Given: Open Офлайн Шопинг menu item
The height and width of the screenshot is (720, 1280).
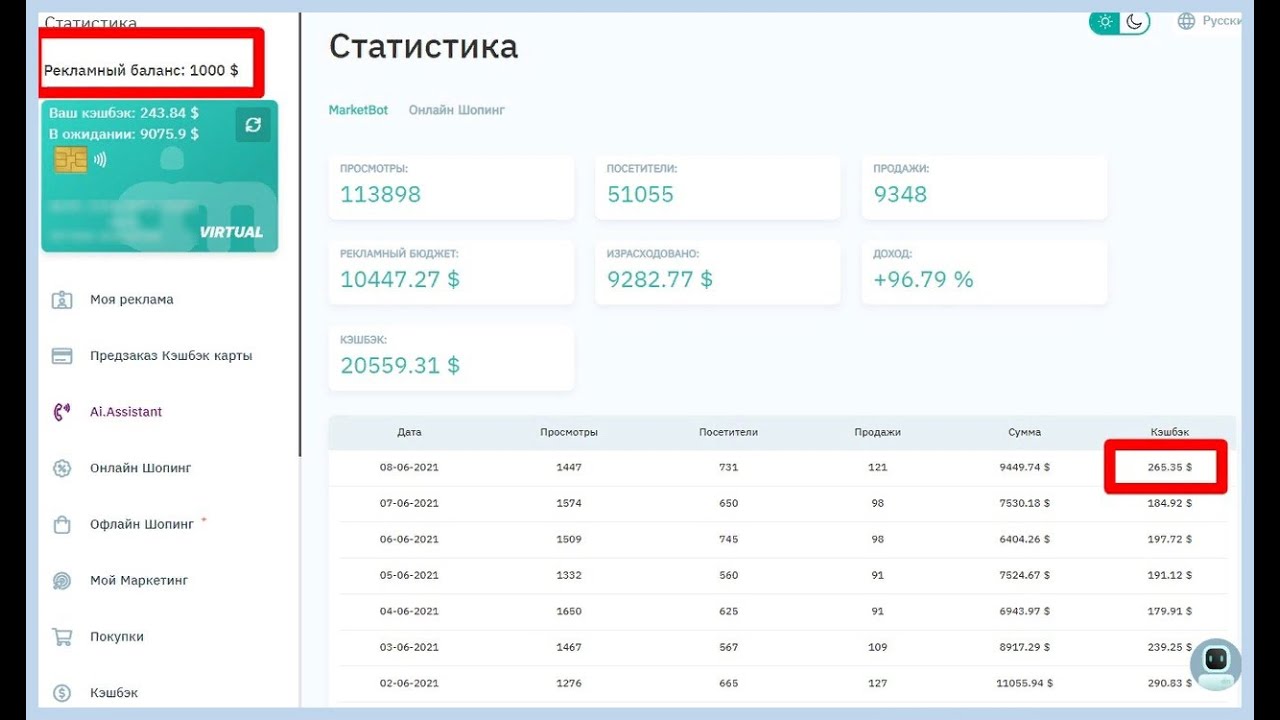Looking at the screenshot, I should tap(142, 524).
